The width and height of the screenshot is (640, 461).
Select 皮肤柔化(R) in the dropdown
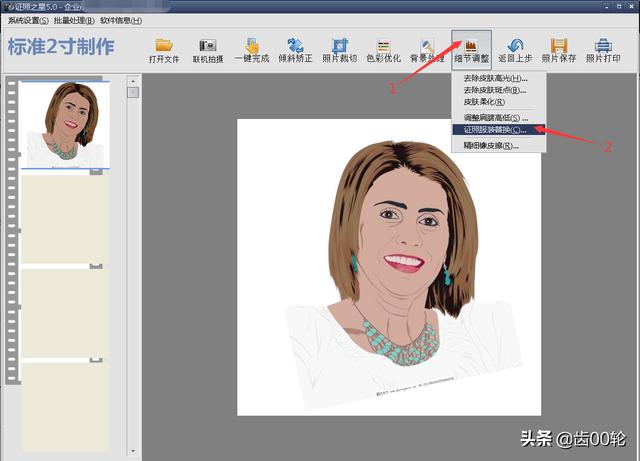pyautogui.click(x=485, y=102)
